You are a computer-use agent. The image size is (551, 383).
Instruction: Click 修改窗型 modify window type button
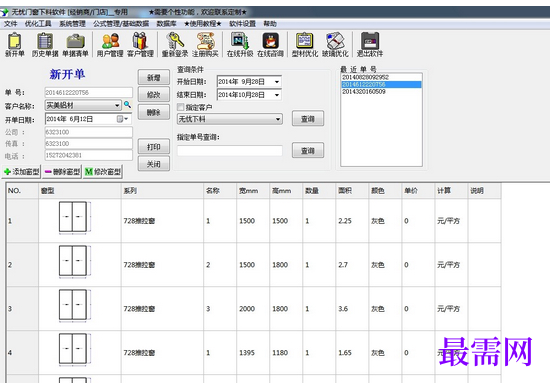103,172
